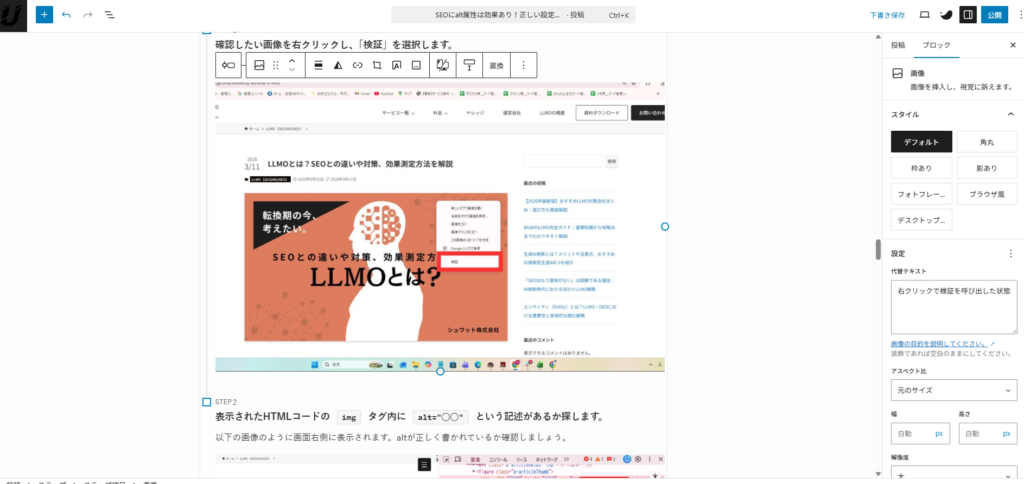Click the 公開 publish button

tap(995, 14)
